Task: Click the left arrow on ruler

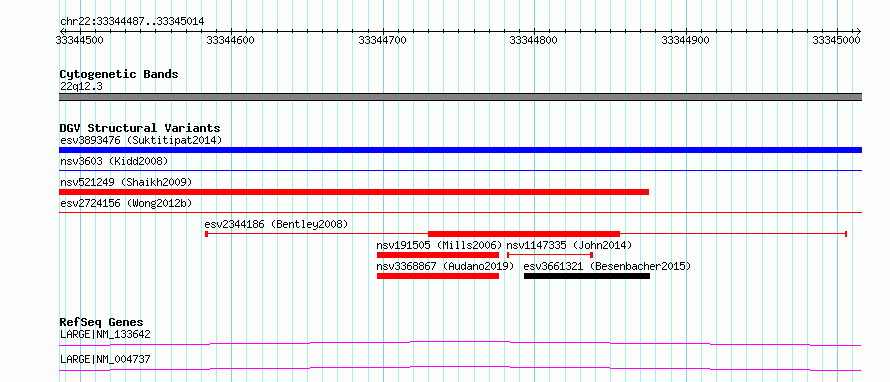Action: pyautogui.click(x=61, y=31)
